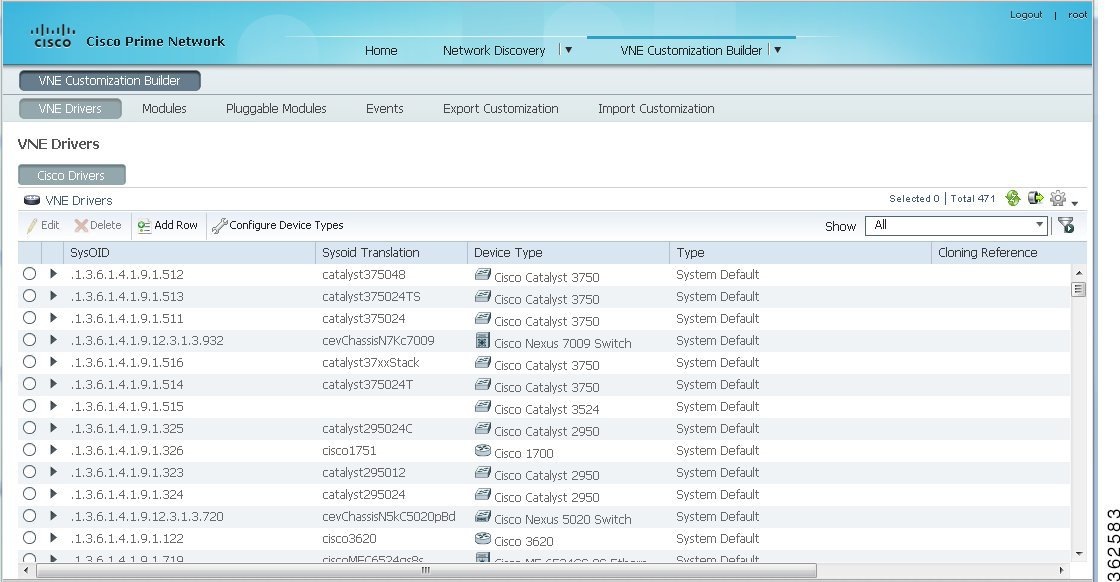Click the device icon in the catalyst375048 row
This screenshot has height=582, width=1120.
[483, 274]
